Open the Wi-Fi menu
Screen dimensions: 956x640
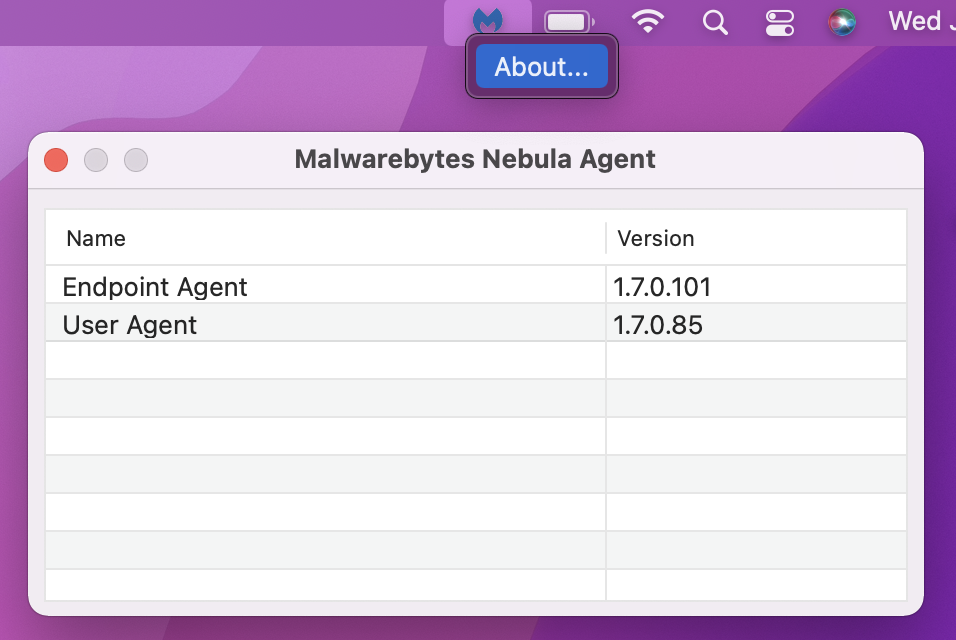coord(648,22)
